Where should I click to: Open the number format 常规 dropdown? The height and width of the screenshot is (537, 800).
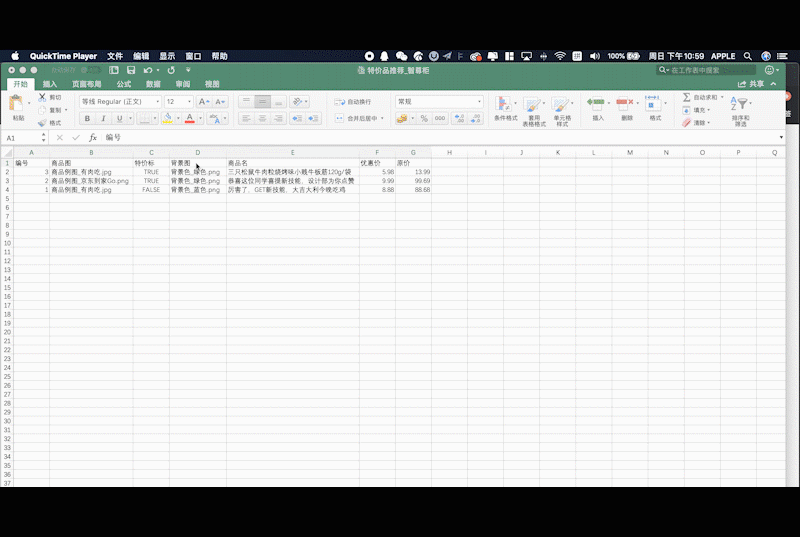[x=479, y=101]
